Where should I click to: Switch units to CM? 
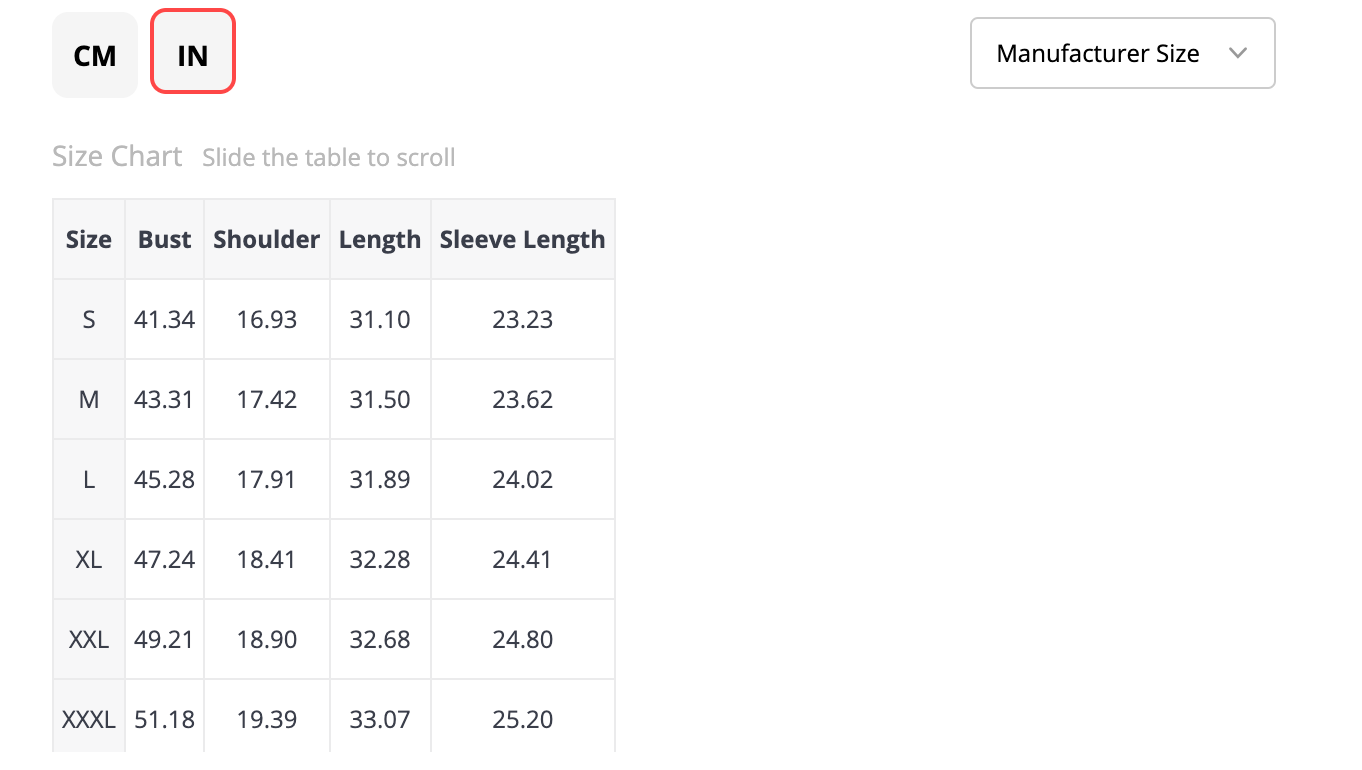coord(95,55)
